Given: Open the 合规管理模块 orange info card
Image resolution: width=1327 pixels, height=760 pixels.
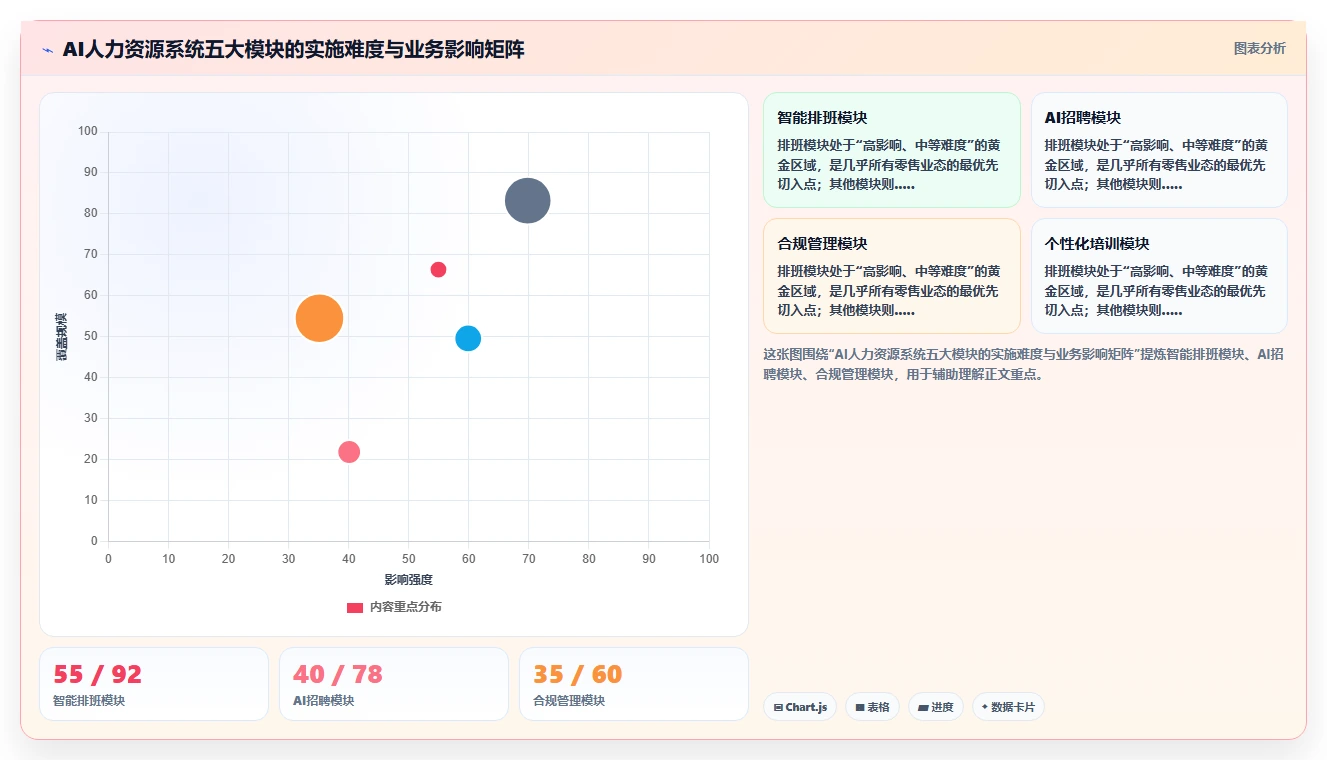Looking at the screenshot, I should [891, 276].
